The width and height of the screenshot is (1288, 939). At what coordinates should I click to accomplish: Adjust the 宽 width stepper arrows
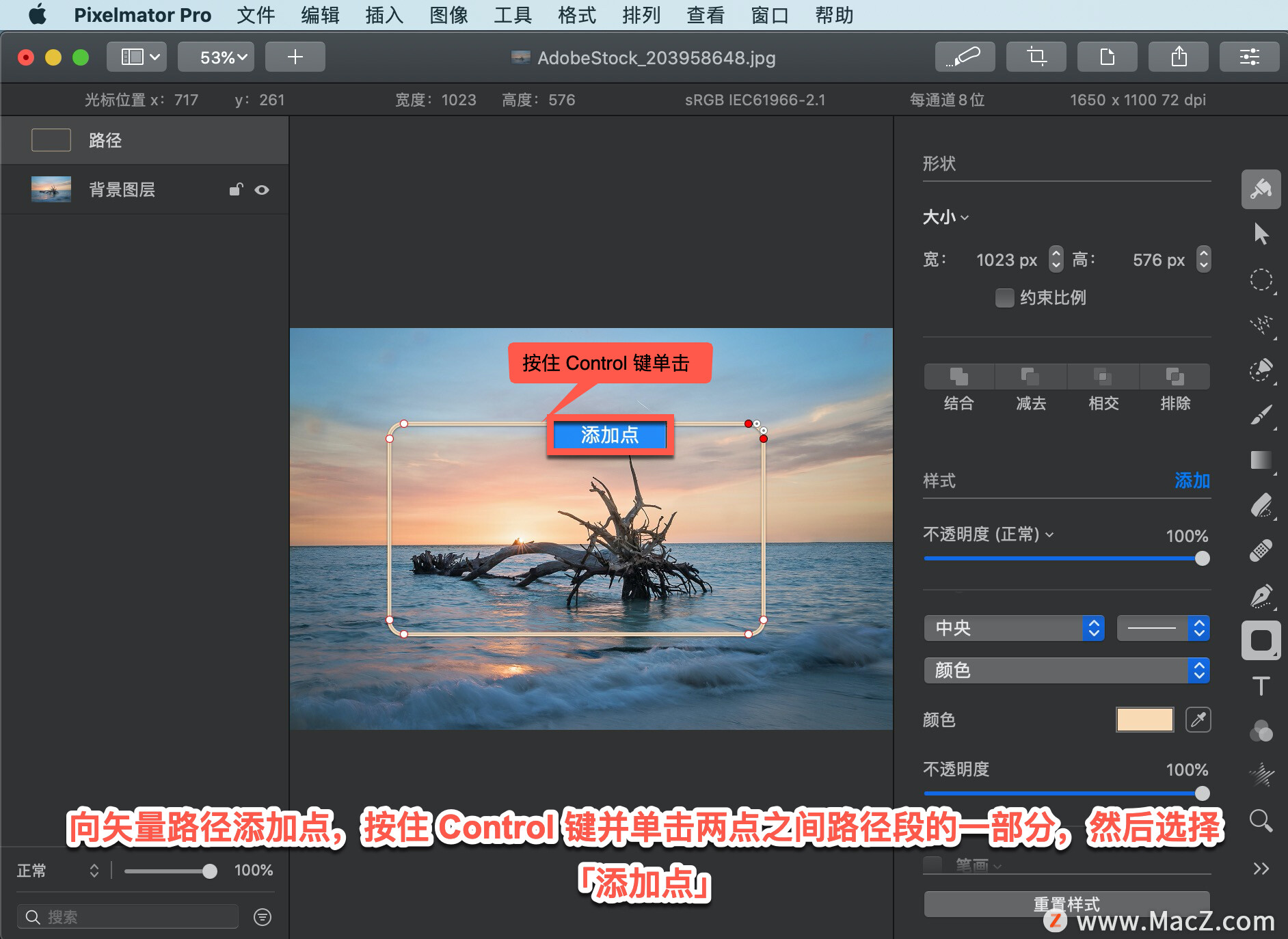coord(1056,259)
